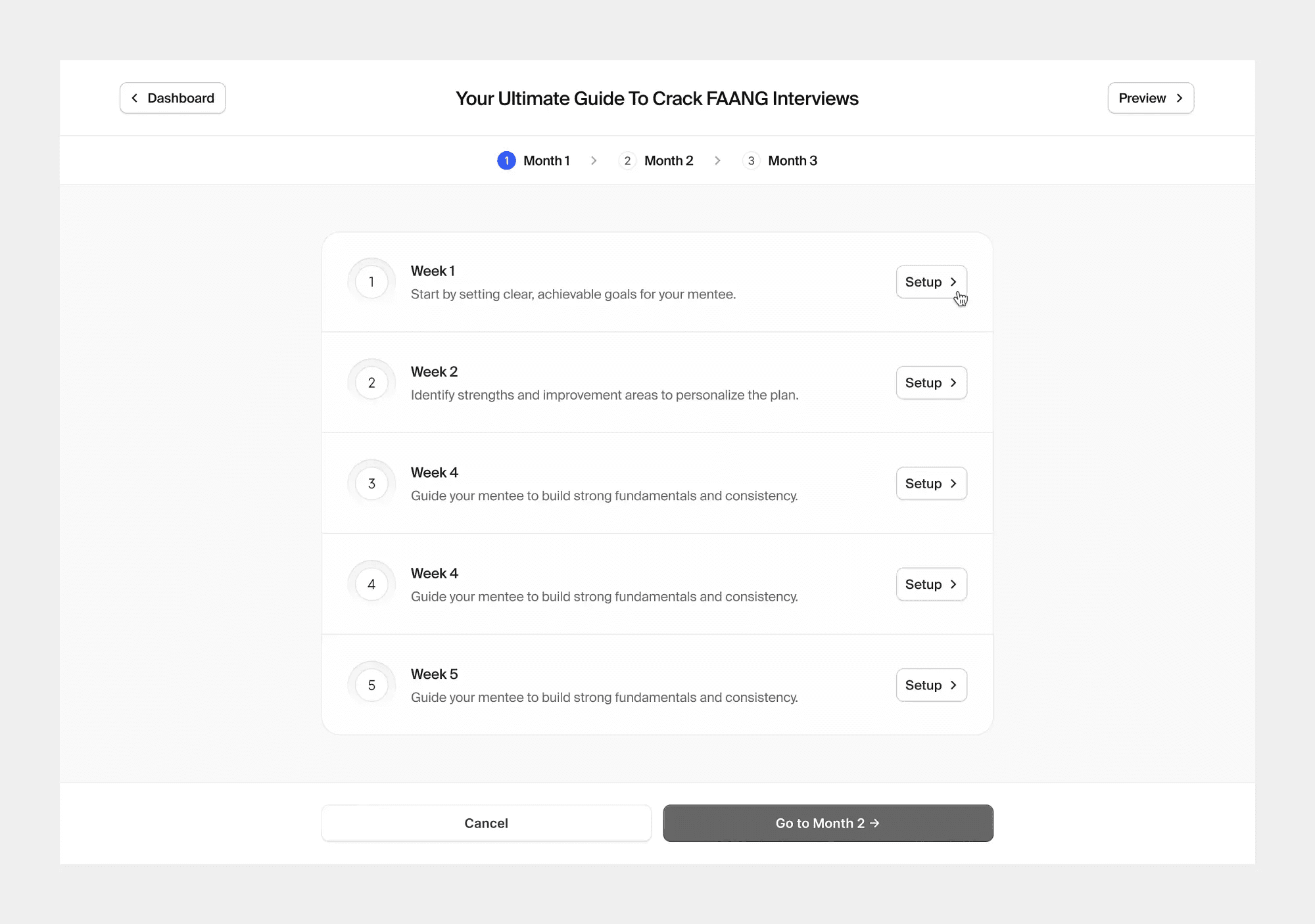
Task: Switch to the Month 2 step
Action: click(656, 160)
